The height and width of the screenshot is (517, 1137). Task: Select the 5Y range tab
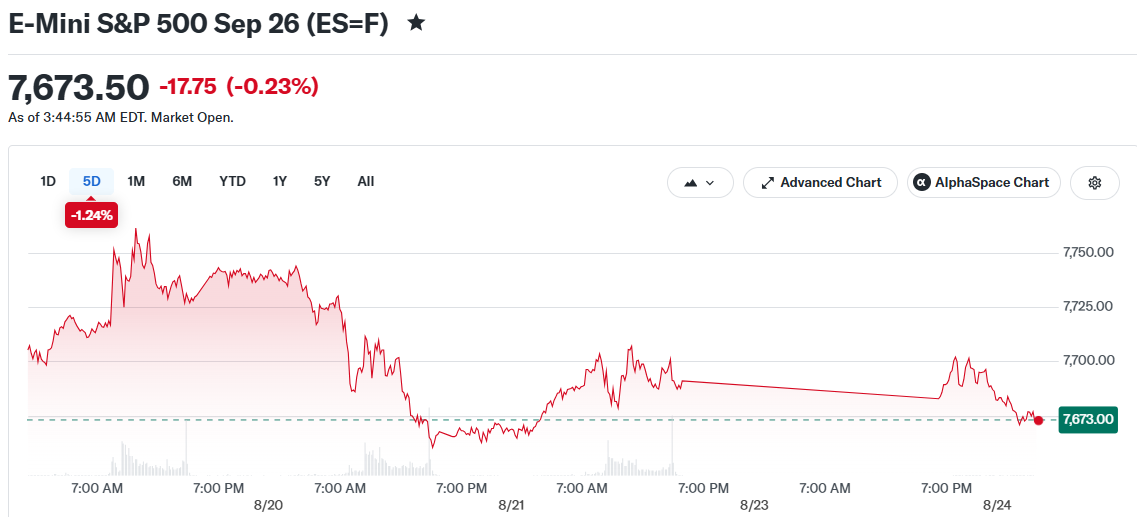tap(322, 181)
